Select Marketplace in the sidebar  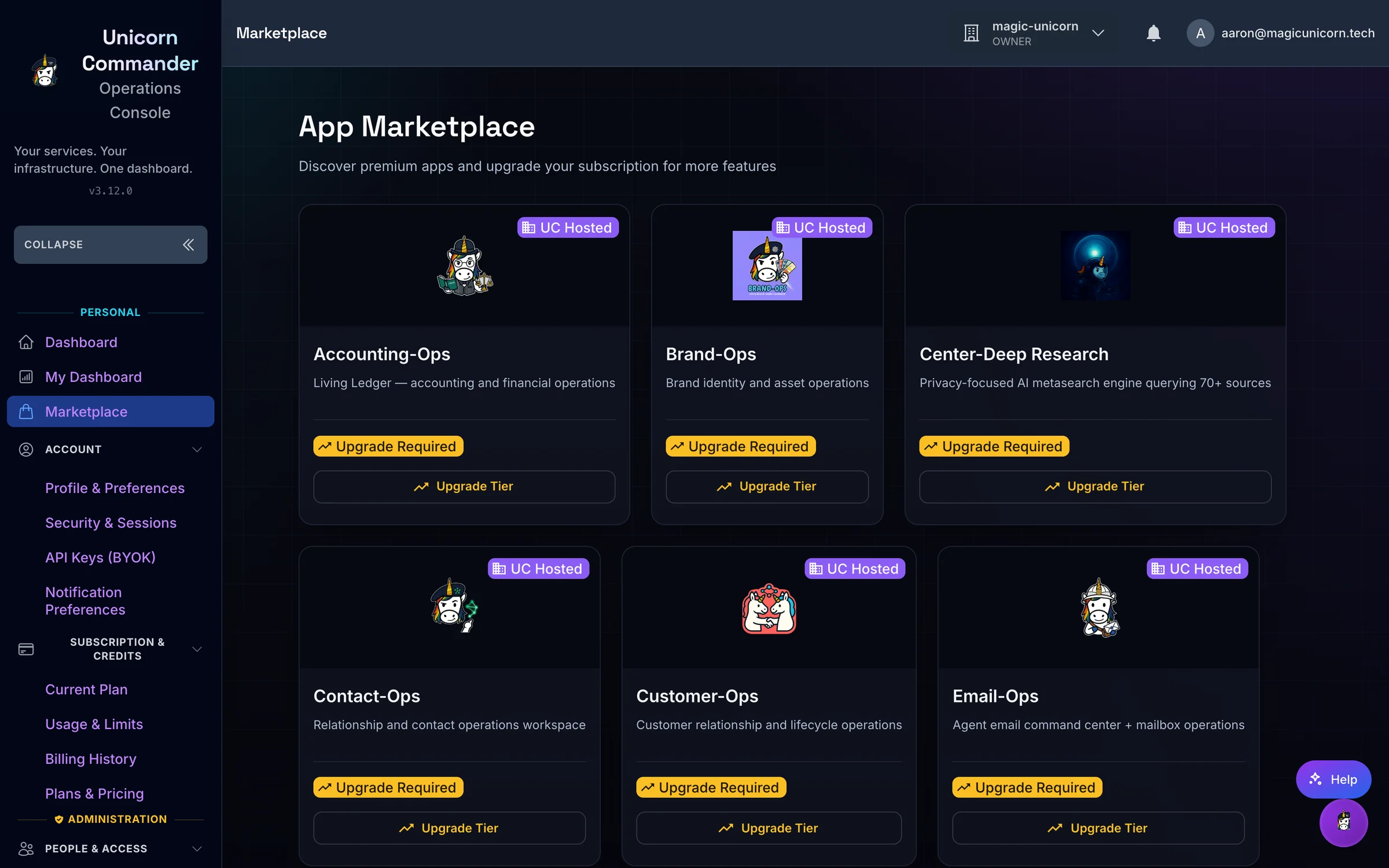coord(111,411)
